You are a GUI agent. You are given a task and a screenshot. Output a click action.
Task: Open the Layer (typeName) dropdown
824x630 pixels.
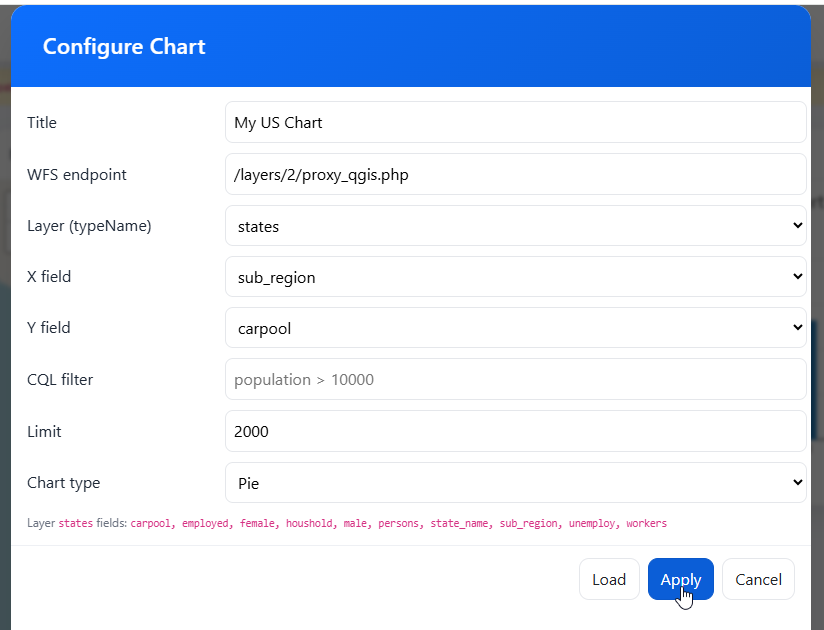516,226
